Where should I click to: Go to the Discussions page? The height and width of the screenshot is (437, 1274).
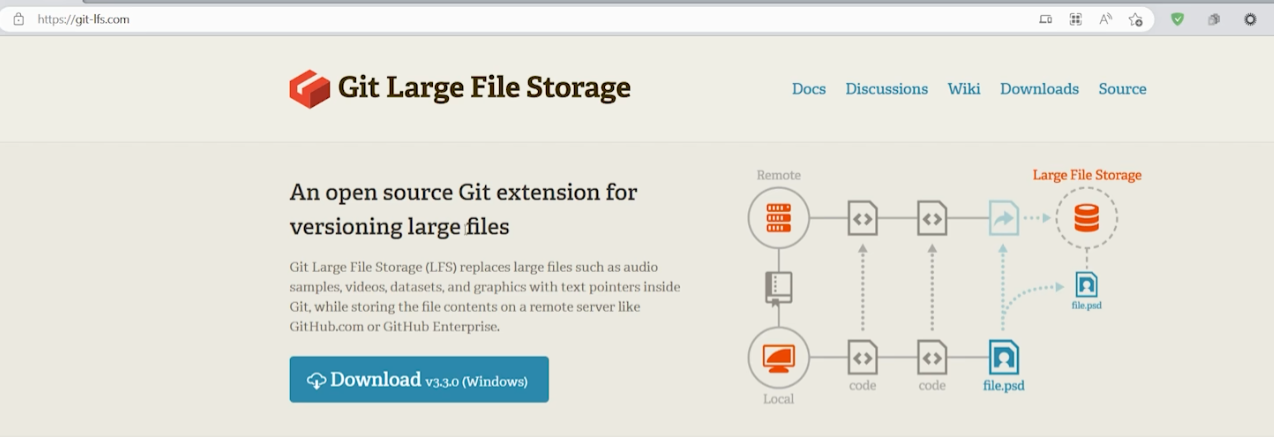pyautogui.click(x=886, y=89)
